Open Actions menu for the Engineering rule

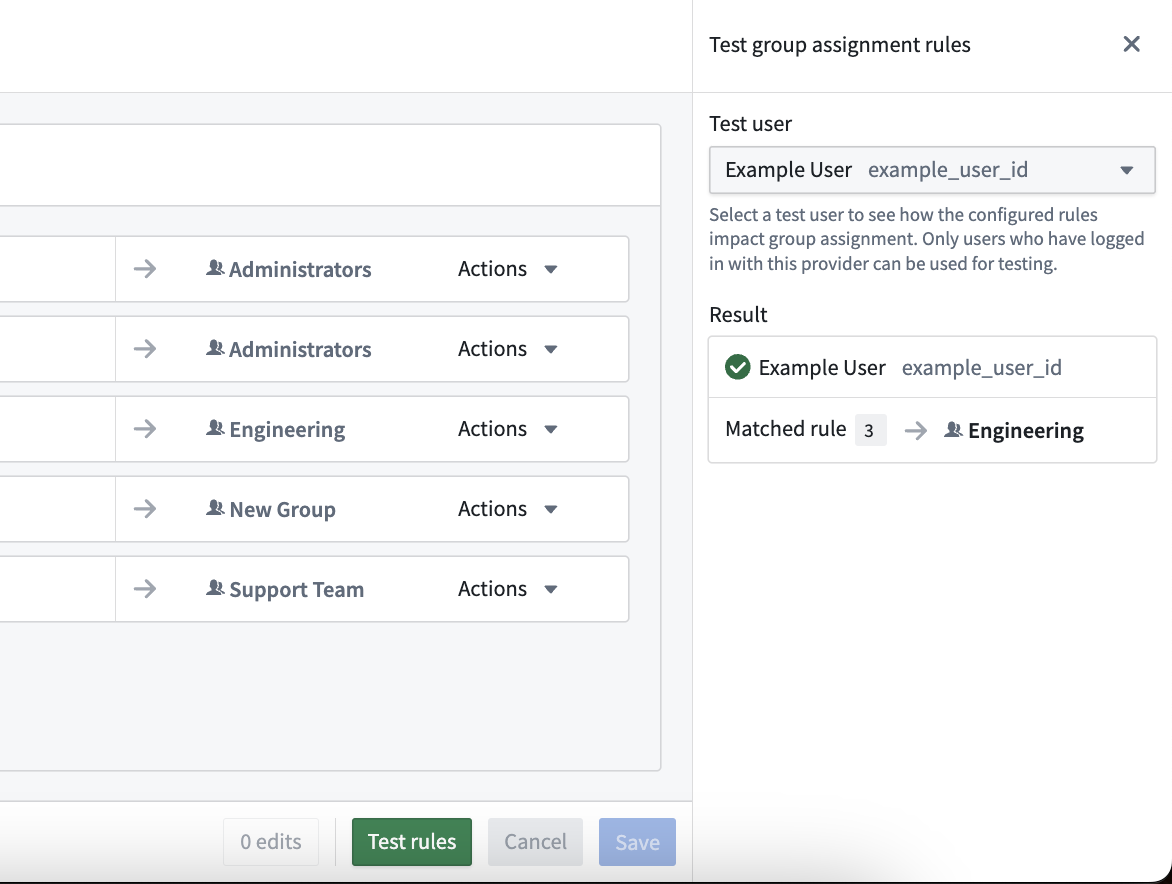[x=508, y=429]
